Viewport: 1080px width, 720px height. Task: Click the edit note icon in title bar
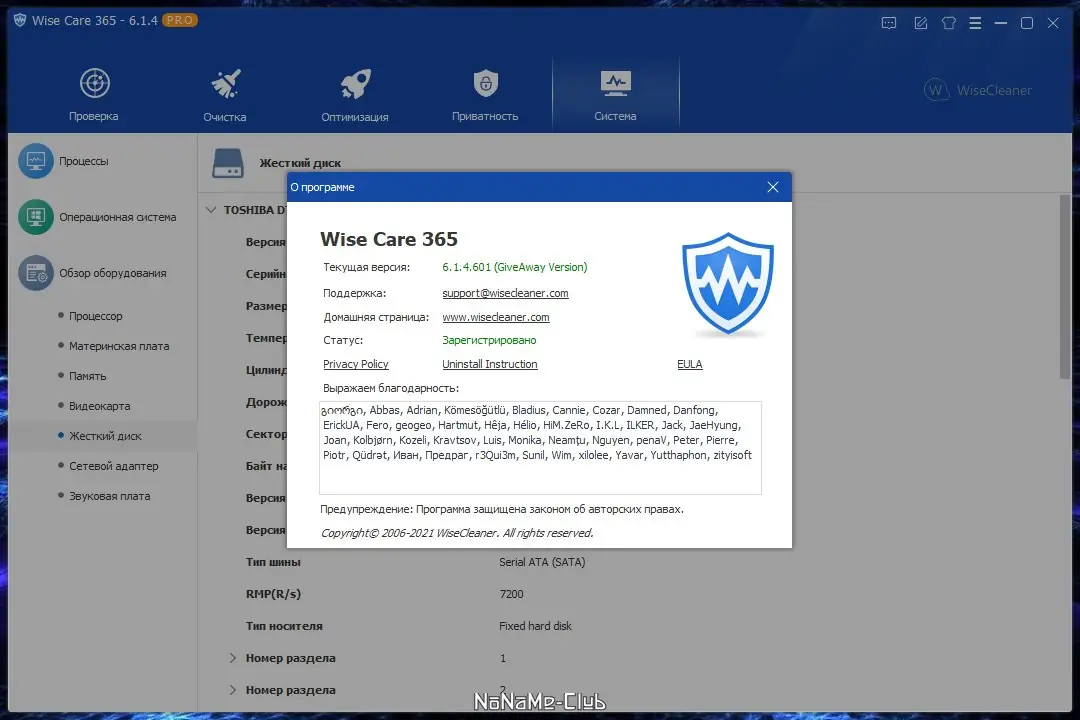(x=920, y=23)
